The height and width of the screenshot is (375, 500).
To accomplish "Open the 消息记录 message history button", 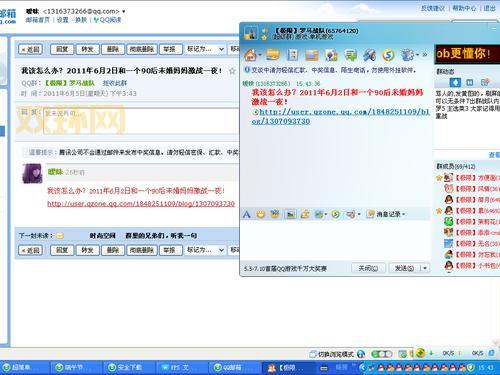I will point(386,214).
